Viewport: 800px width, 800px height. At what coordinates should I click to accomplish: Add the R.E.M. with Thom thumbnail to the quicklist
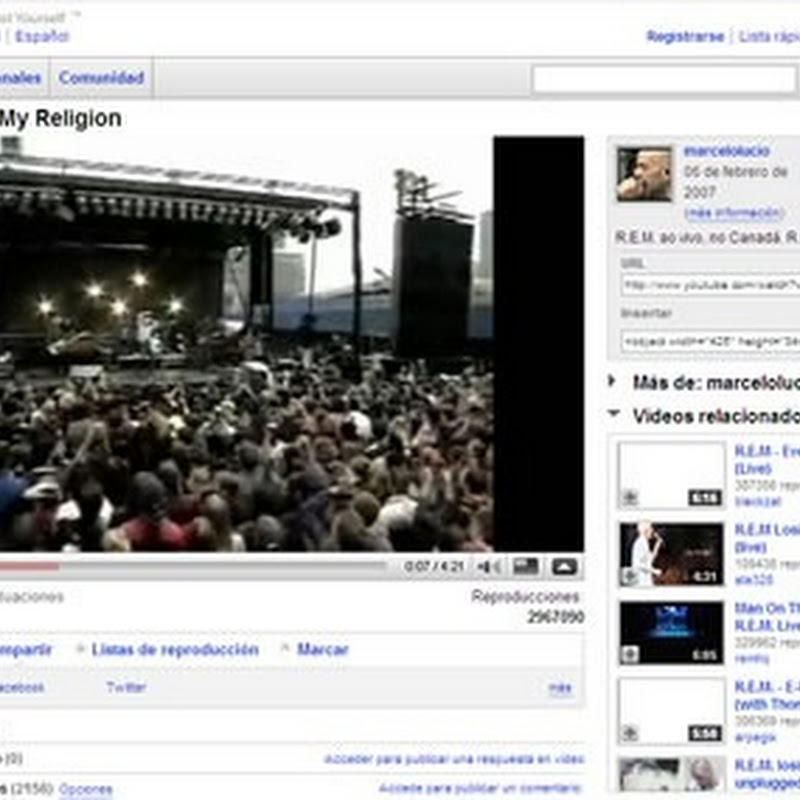pyautogui.click(x=630, y=733)
